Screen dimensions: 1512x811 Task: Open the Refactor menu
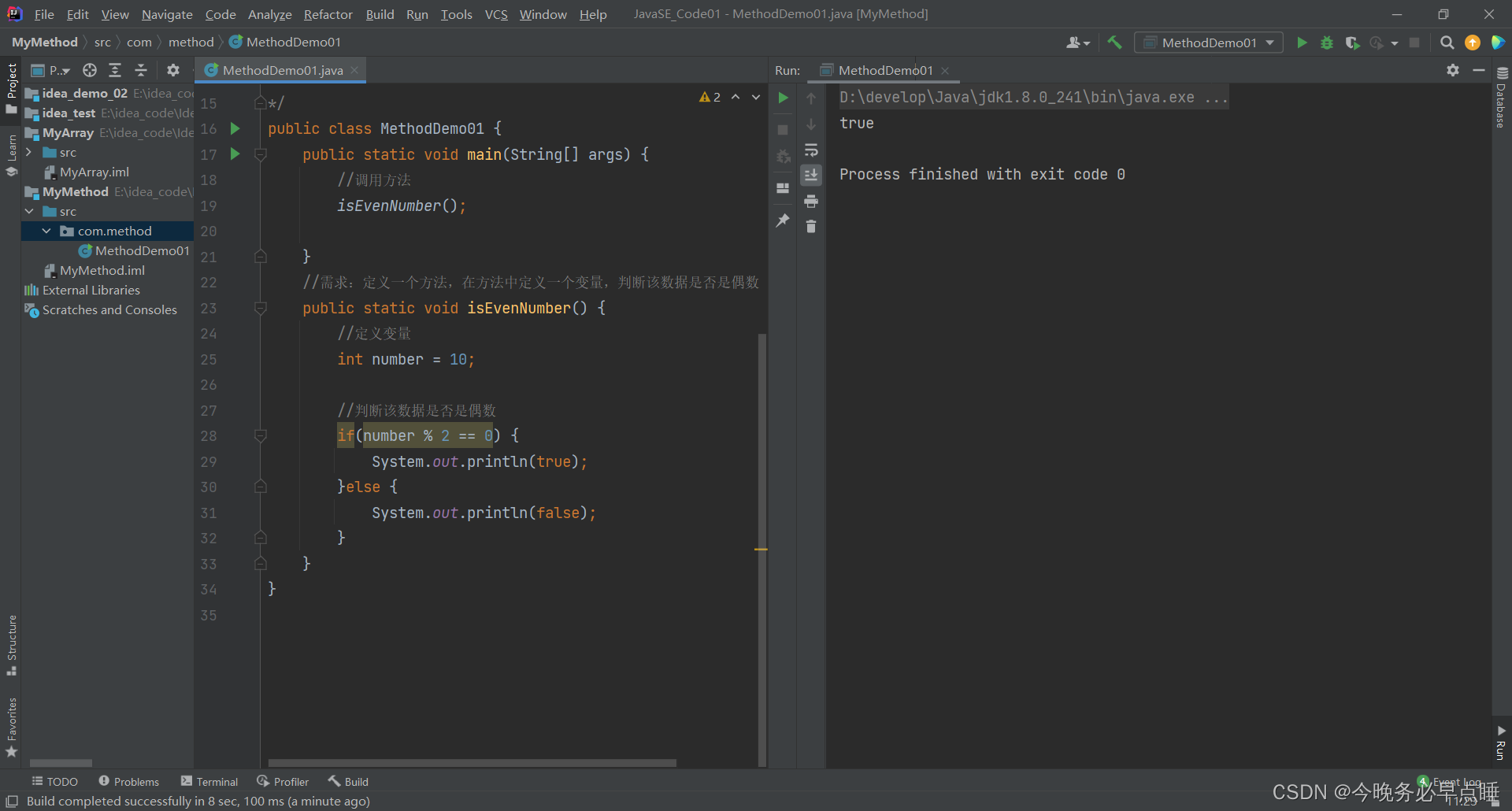pyautogui.click(x=328, y=14)
